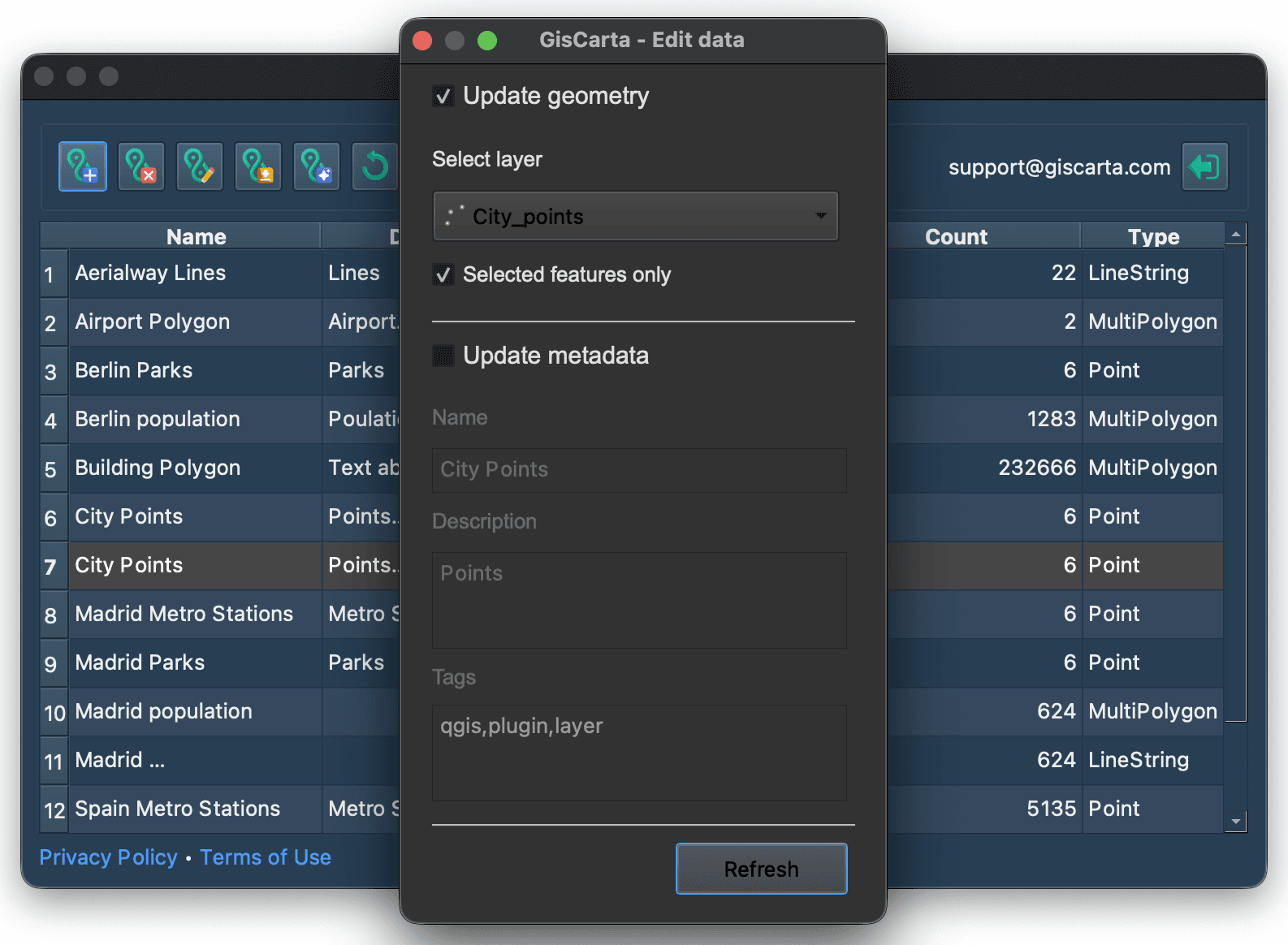Screen dimensions: 1288x945
Task: Sort by the Count column header
Action: tap(956, 236)
